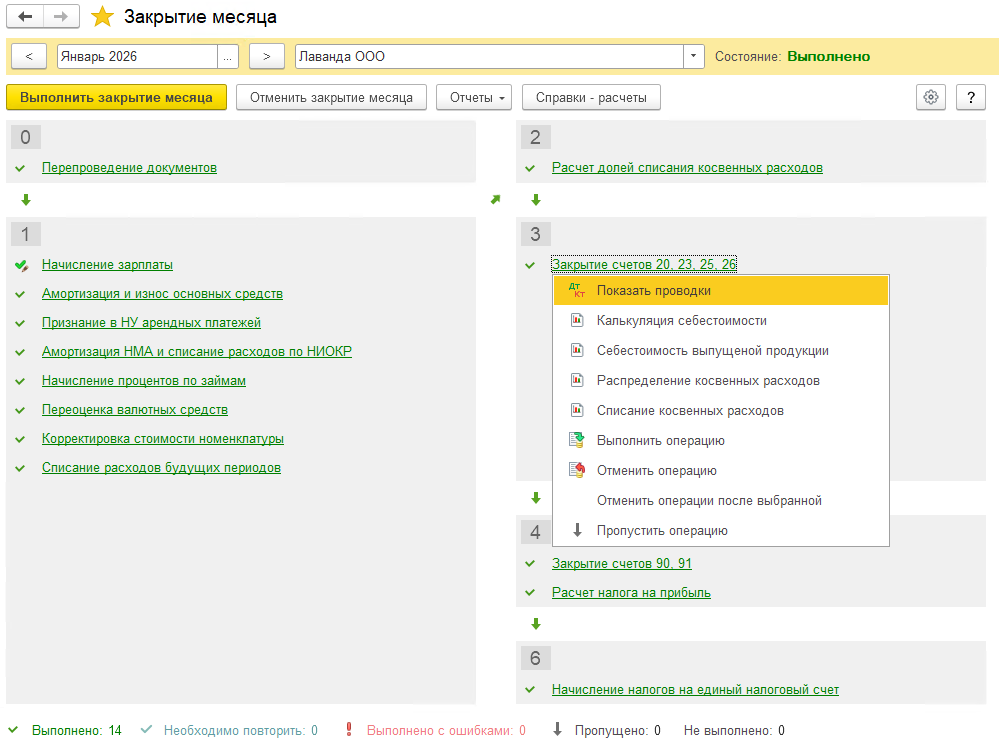Image resolution: width=999 pixels, height=751 pixels.
Task: Select Отменить операцию from the menu
Action: pos(656,471)
